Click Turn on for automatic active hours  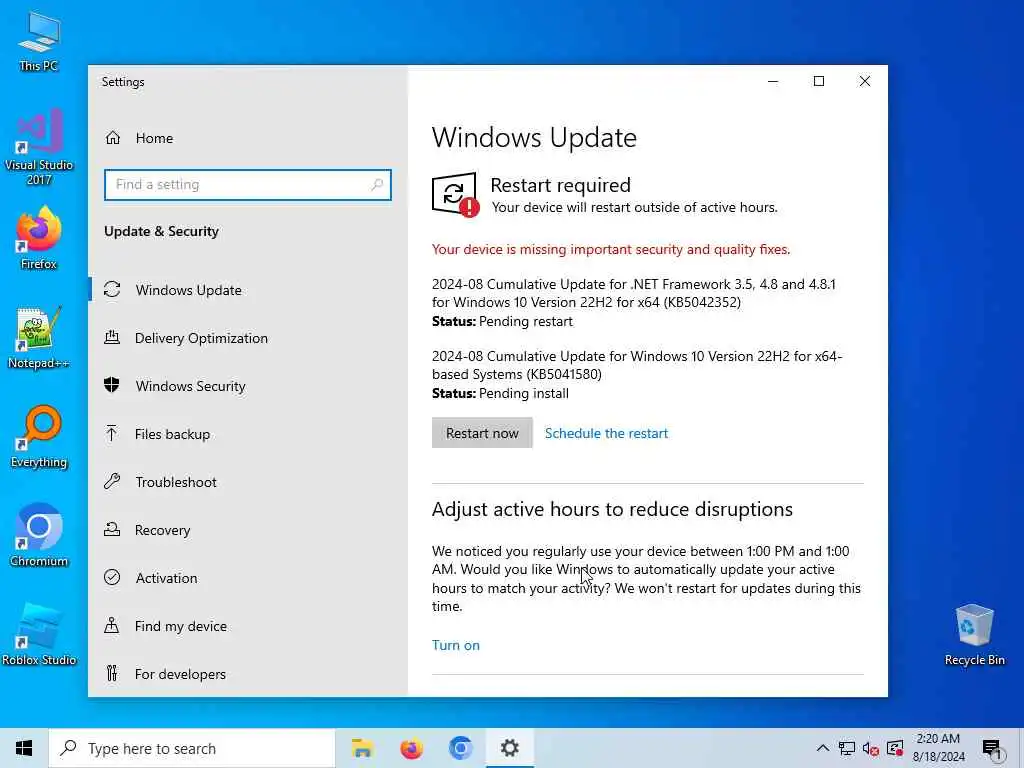pos(456,645)
